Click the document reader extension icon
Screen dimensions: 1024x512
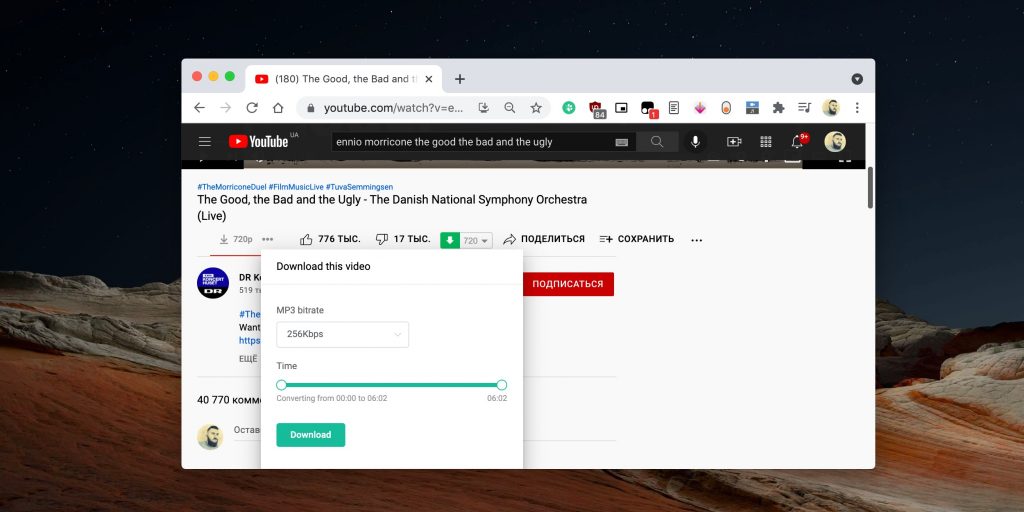pyautogui.click(x=673, y=108)
